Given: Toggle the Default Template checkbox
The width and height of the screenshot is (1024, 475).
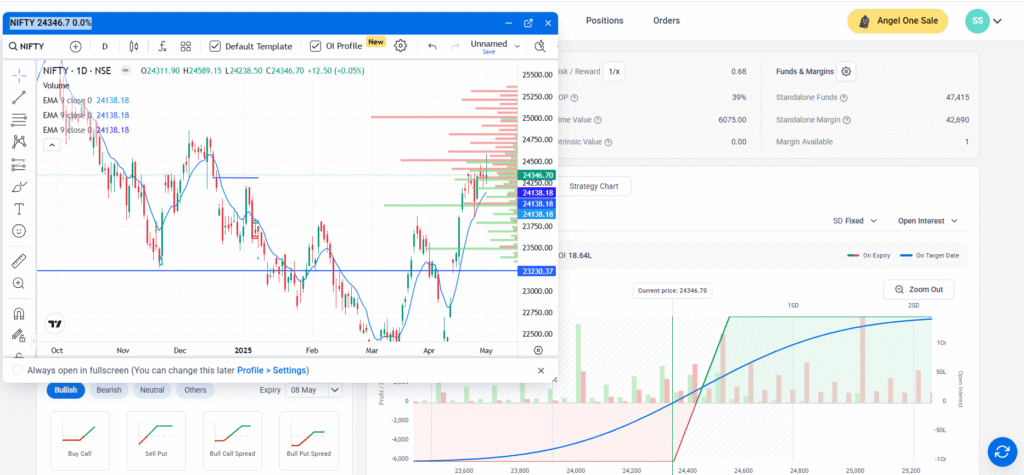Looking at the screenshot, I should (215, 46).
